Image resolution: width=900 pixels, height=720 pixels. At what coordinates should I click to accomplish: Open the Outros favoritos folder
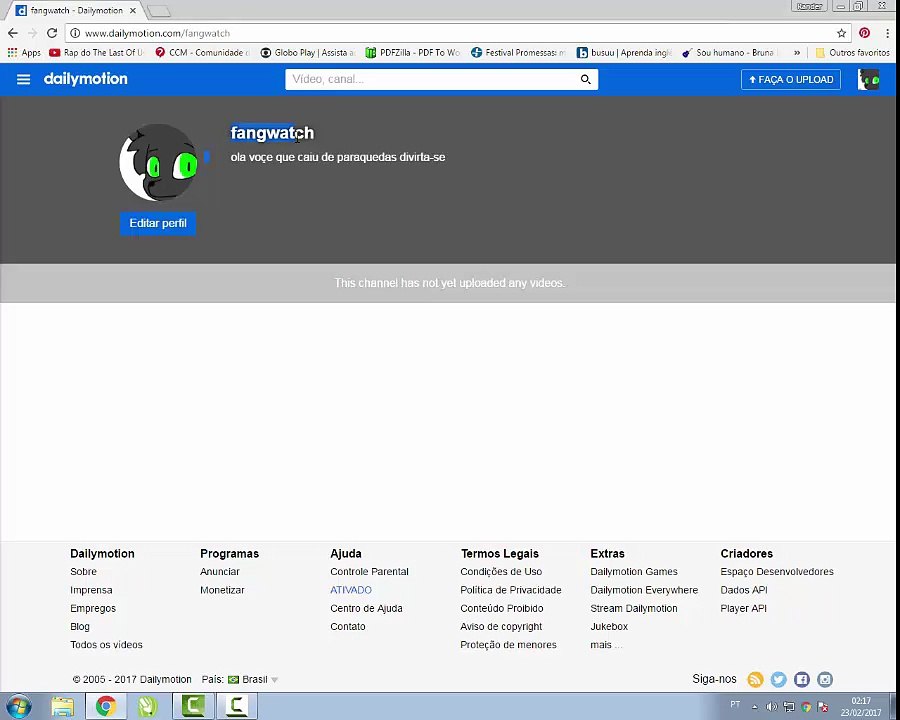coord(852,52)
